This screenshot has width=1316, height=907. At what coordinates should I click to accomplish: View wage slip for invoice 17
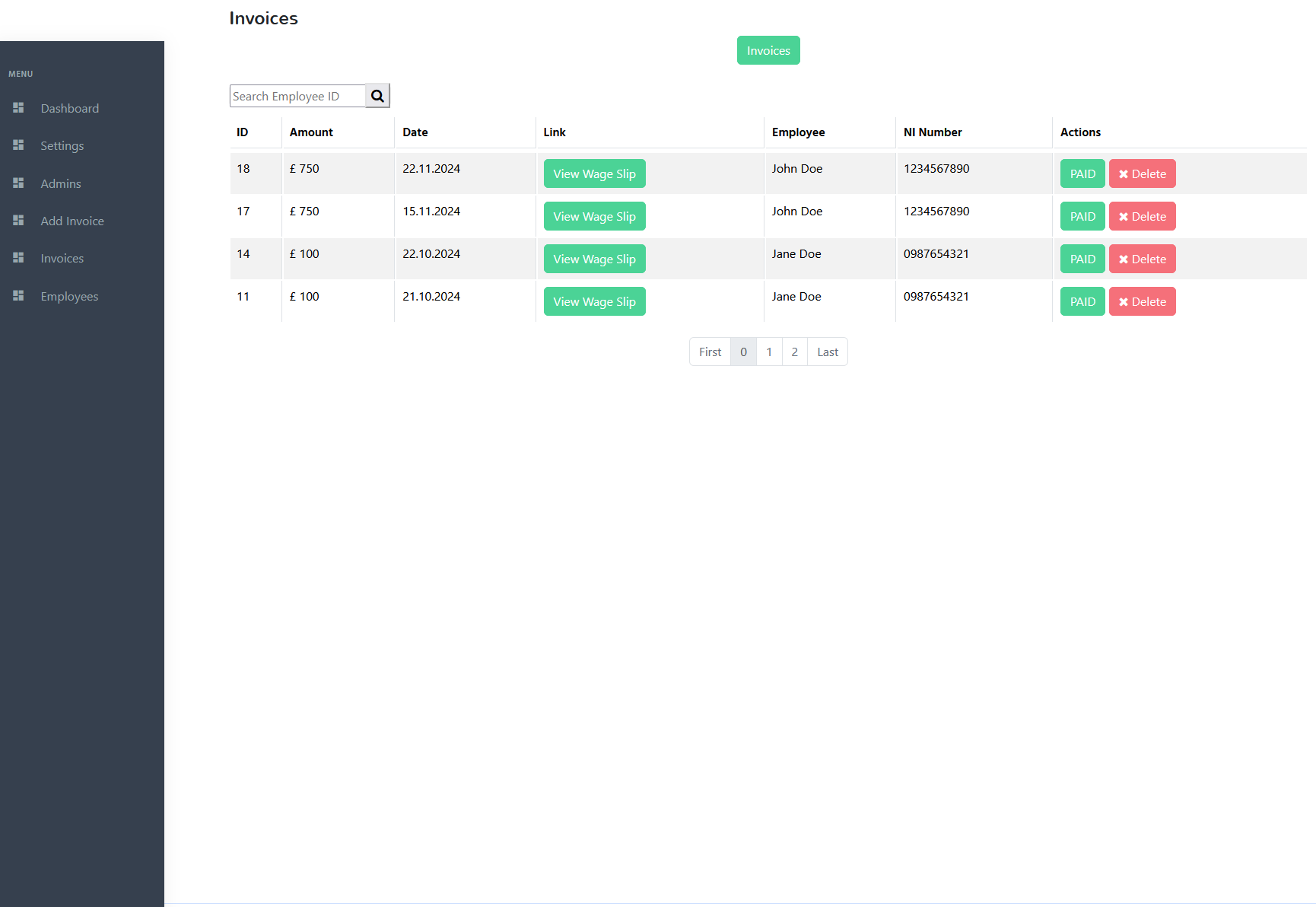point(594,216)
